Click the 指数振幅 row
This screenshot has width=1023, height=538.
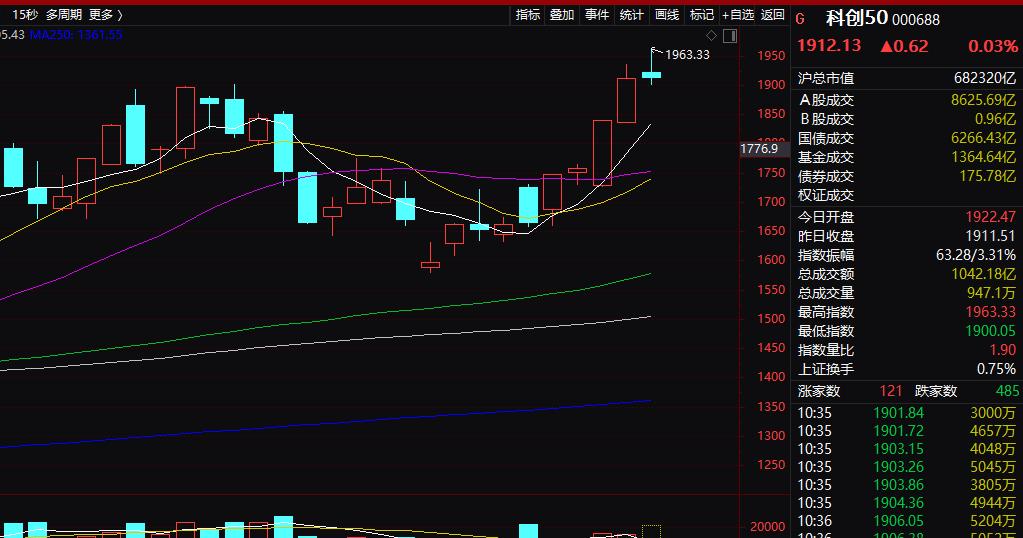coord(907,255)
